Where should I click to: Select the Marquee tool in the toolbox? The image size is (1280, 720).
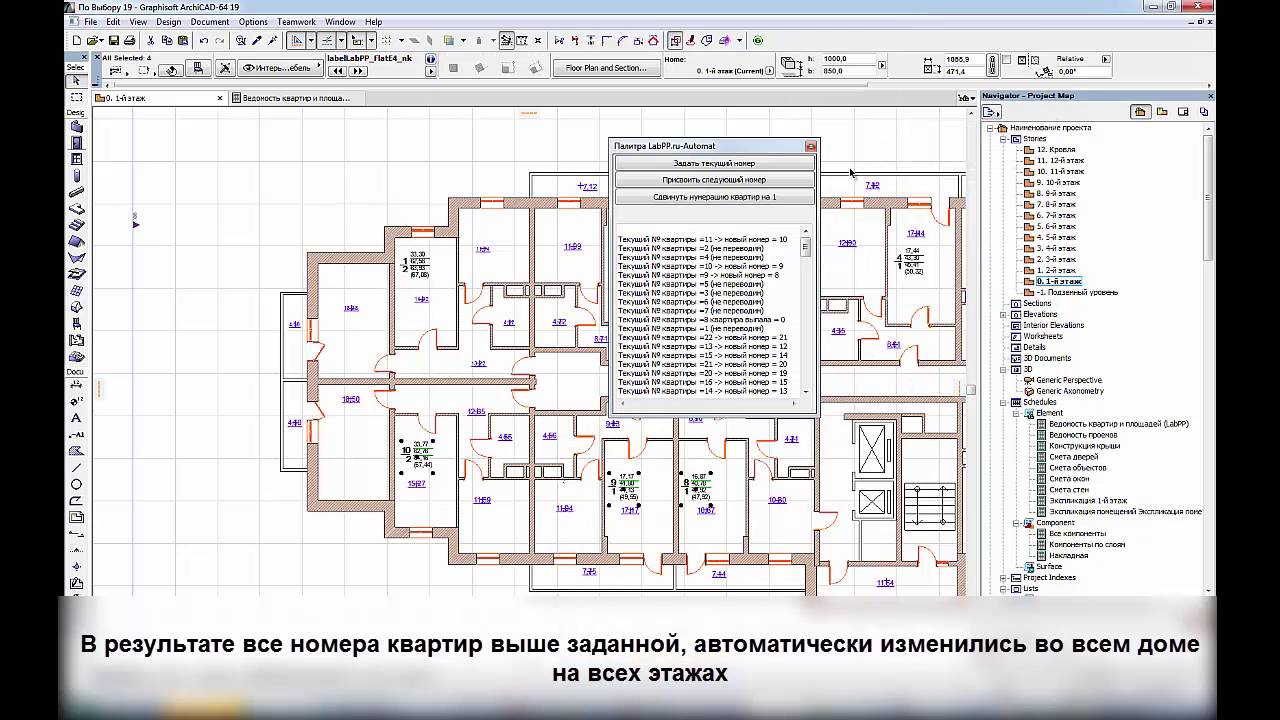pos(76,97)
